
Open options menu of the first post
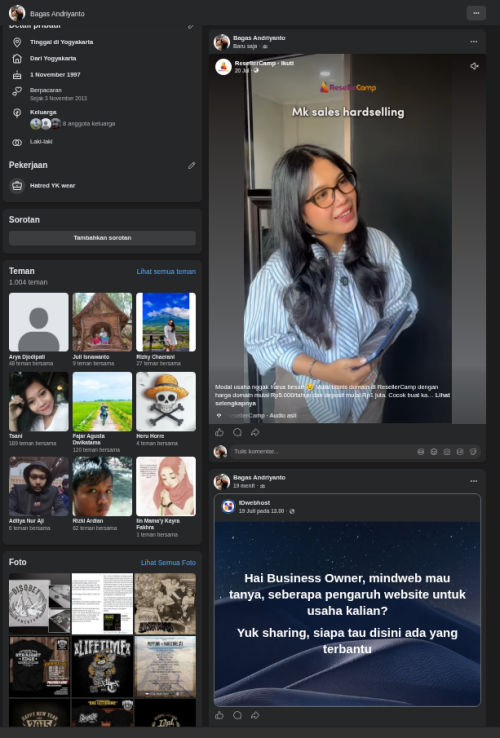[474, 42]
